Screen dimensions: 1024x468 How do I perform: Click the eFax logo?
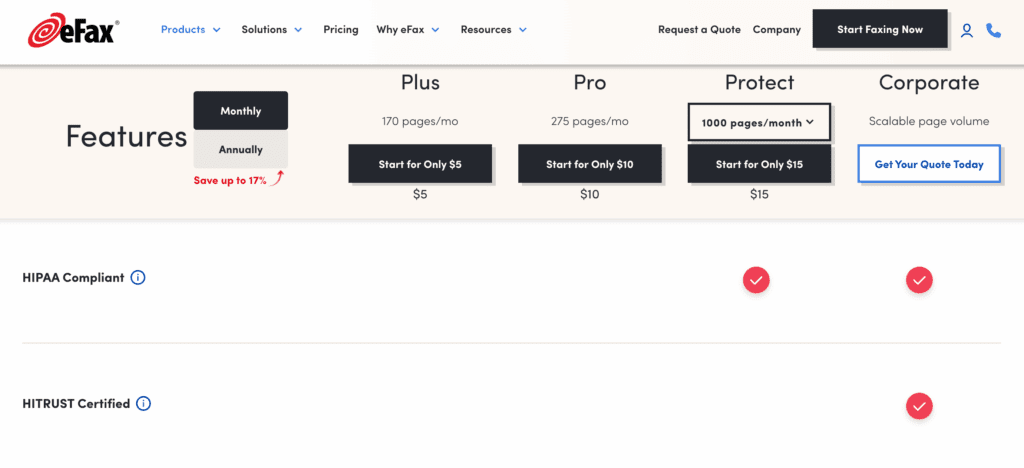click(72, 30)
